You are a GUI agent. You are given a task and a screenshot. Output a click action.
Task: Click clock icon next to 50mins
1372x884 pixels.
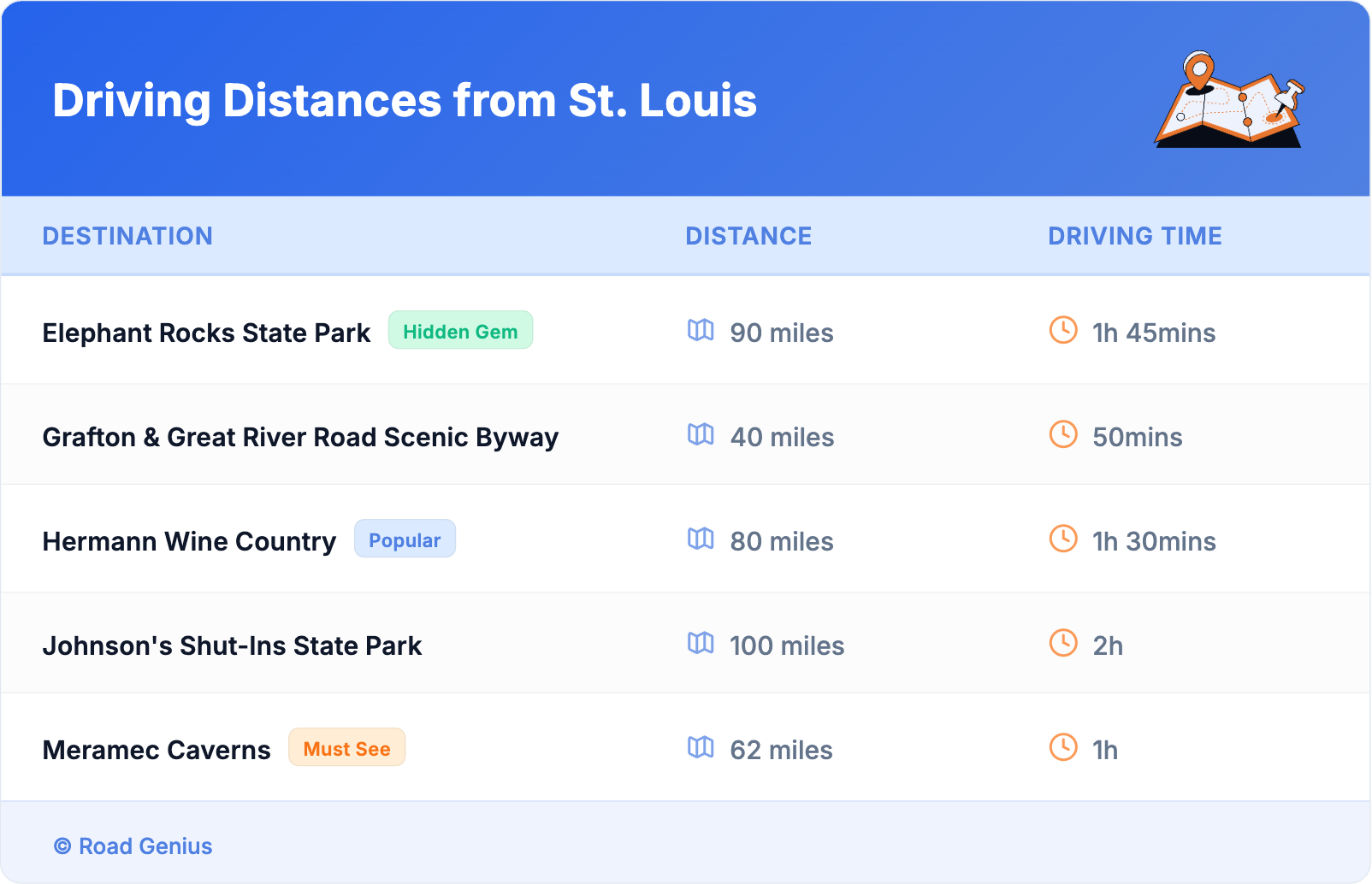click(1063, 434)
